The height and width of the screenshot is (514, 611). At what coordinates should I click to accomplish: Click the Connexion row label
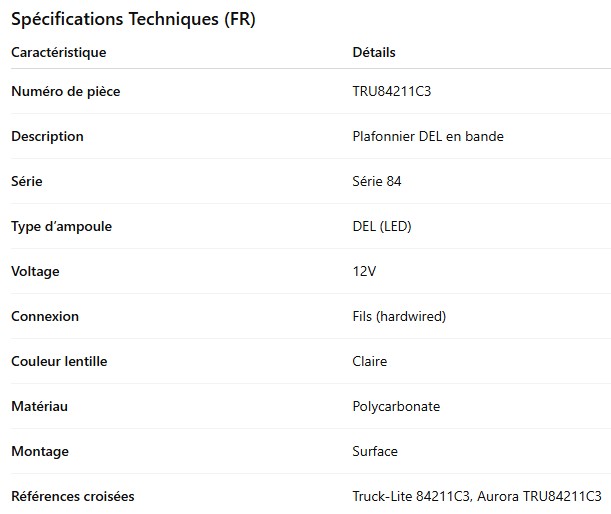(45, 317)
